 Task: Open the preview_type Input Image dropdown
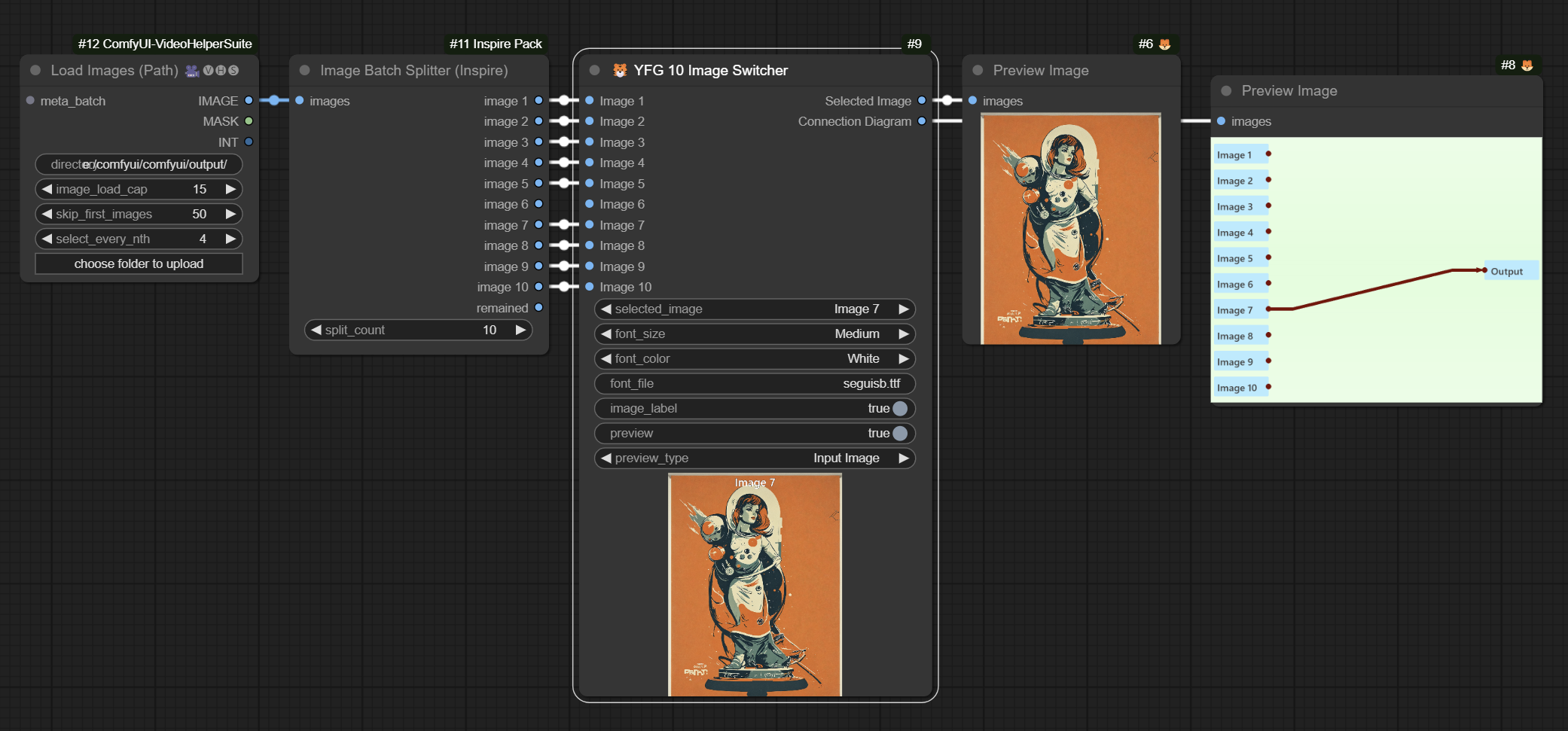point(755,458)
